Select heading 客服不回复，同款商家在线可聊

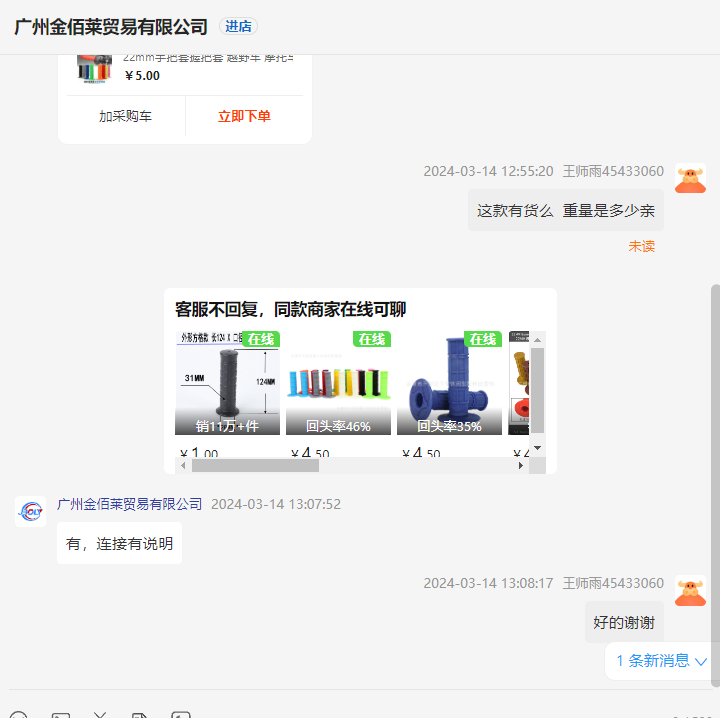tap(290, 309)
